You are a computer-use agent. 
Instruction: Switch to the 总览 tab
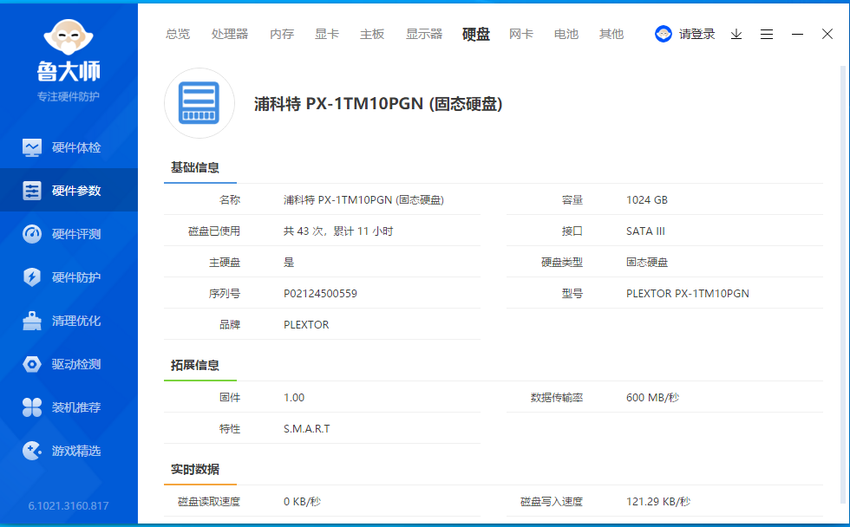178,34
